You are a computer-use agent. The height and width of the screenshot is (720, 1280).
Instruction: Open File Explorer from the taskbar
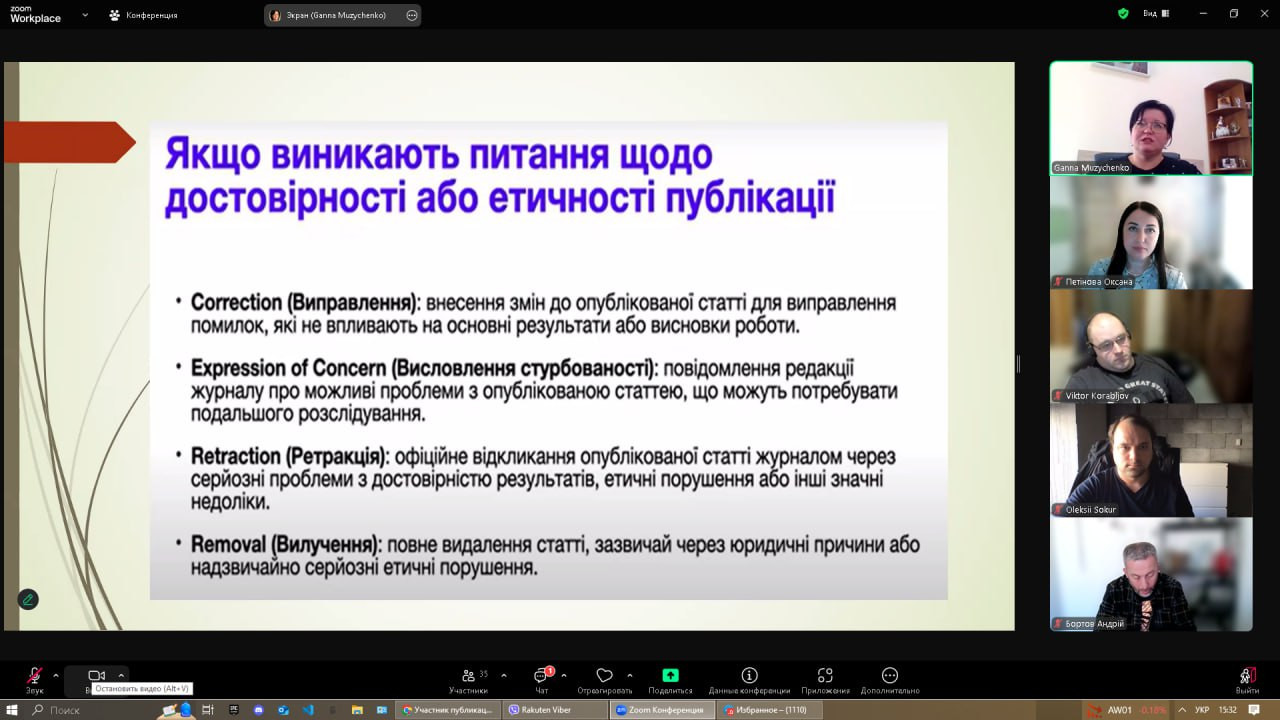click(357, 709)
